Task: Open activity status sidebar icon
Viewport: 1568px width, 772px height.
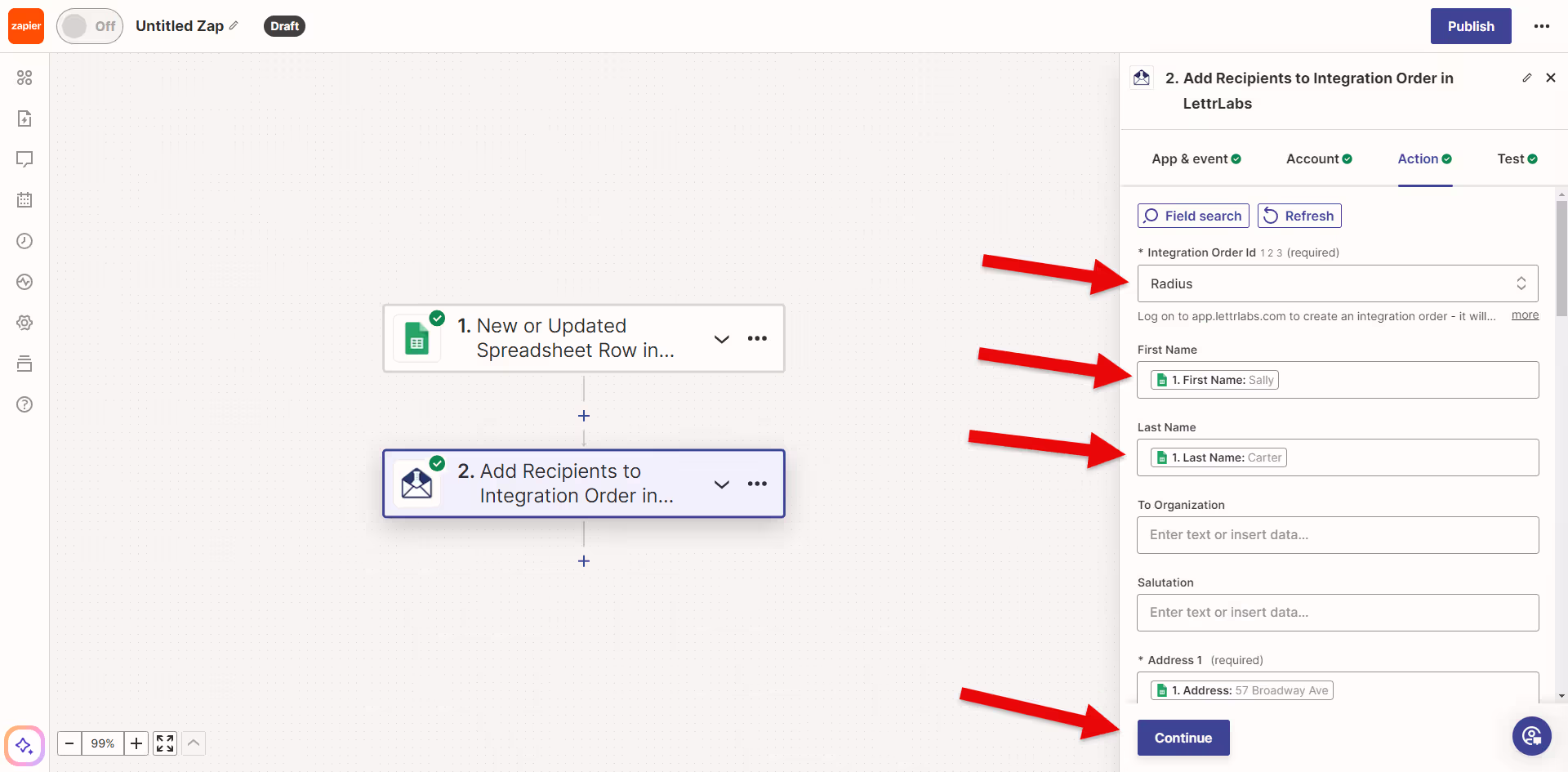Action: tap(24, 282)
